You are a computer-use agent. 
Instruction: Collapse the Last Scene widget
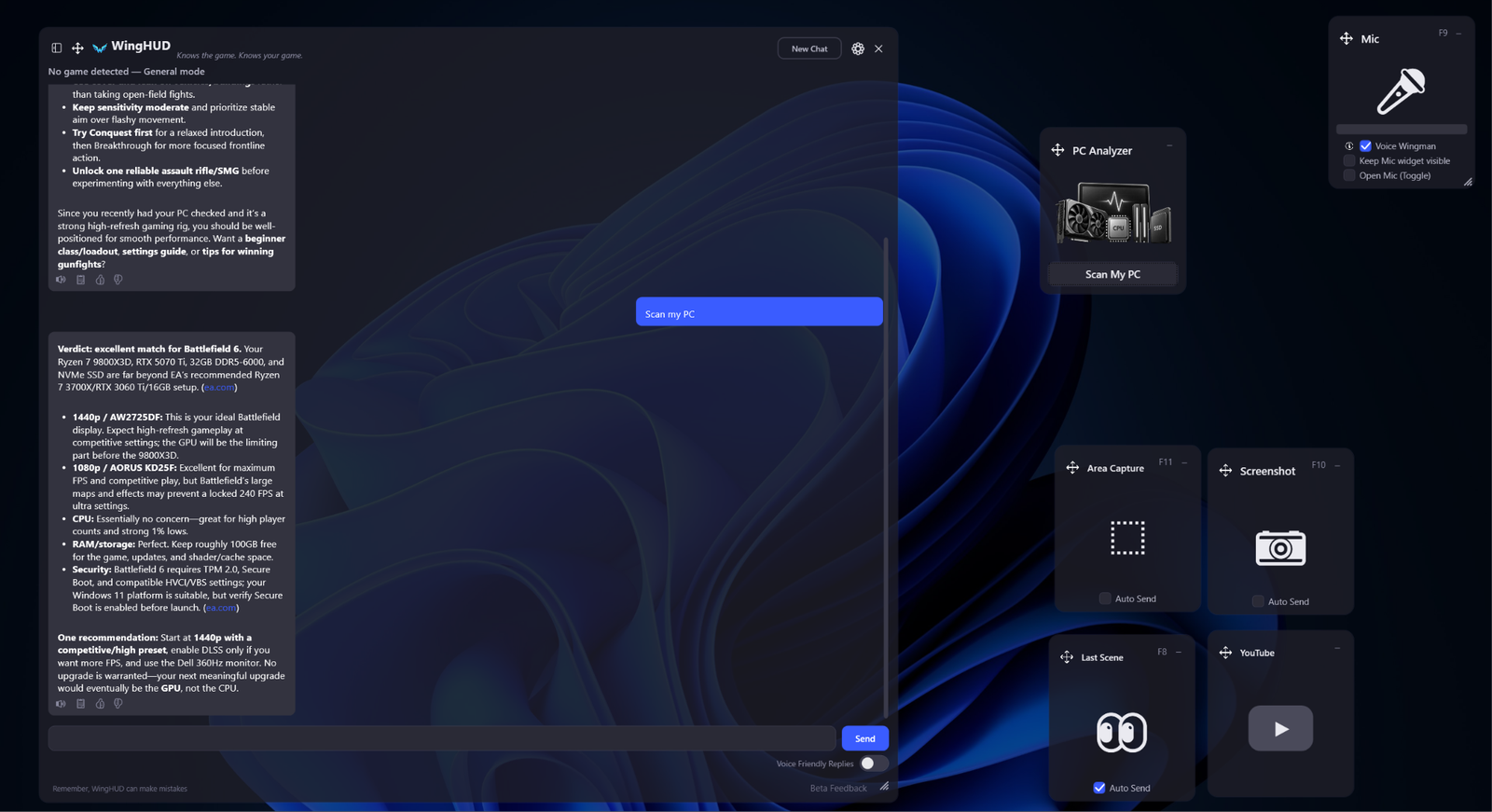(1179, 652)
